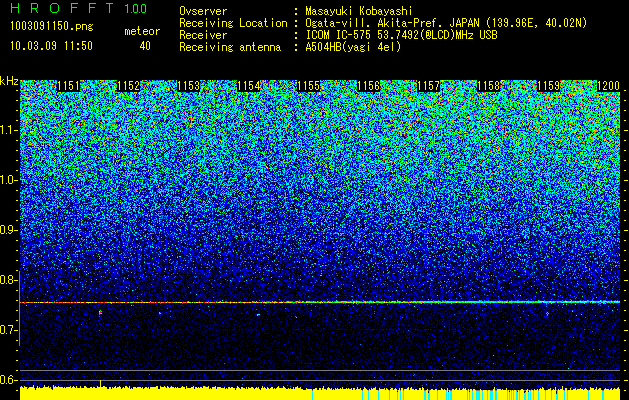Click the Receiving Location label
The width and height of the screenshot is (629, 400).
233,23
